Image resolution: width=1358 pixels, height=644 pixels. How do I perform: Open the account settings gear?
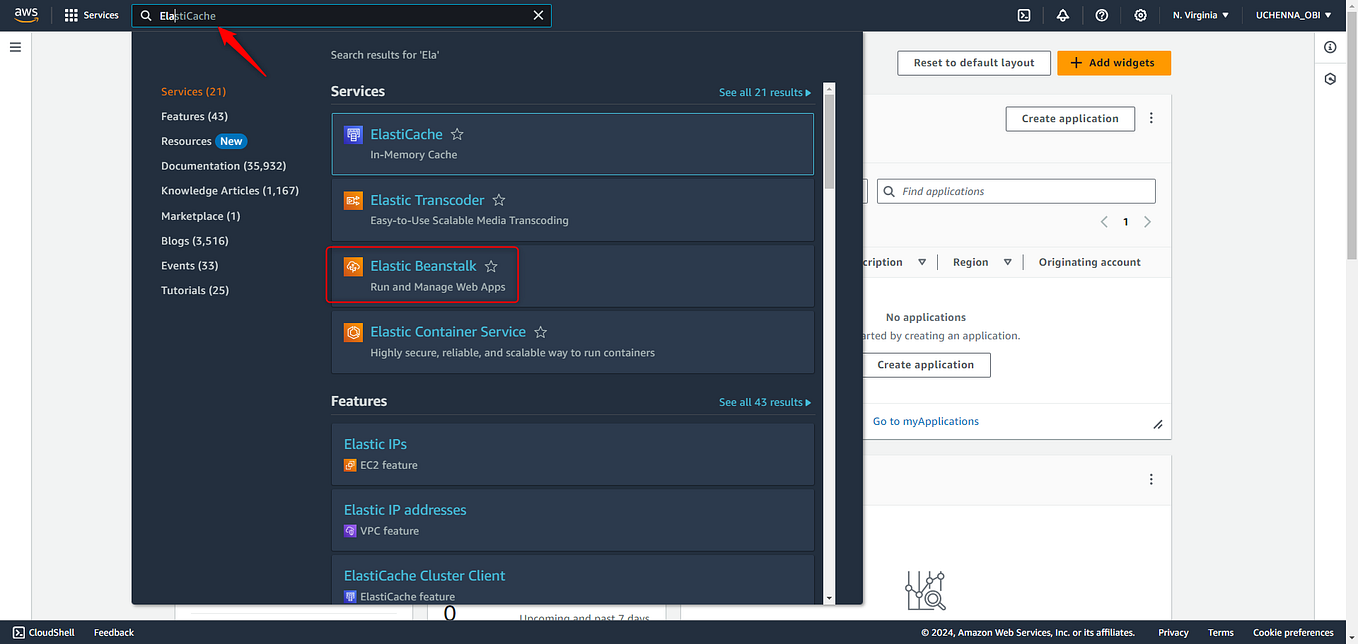coord(1140,15)
